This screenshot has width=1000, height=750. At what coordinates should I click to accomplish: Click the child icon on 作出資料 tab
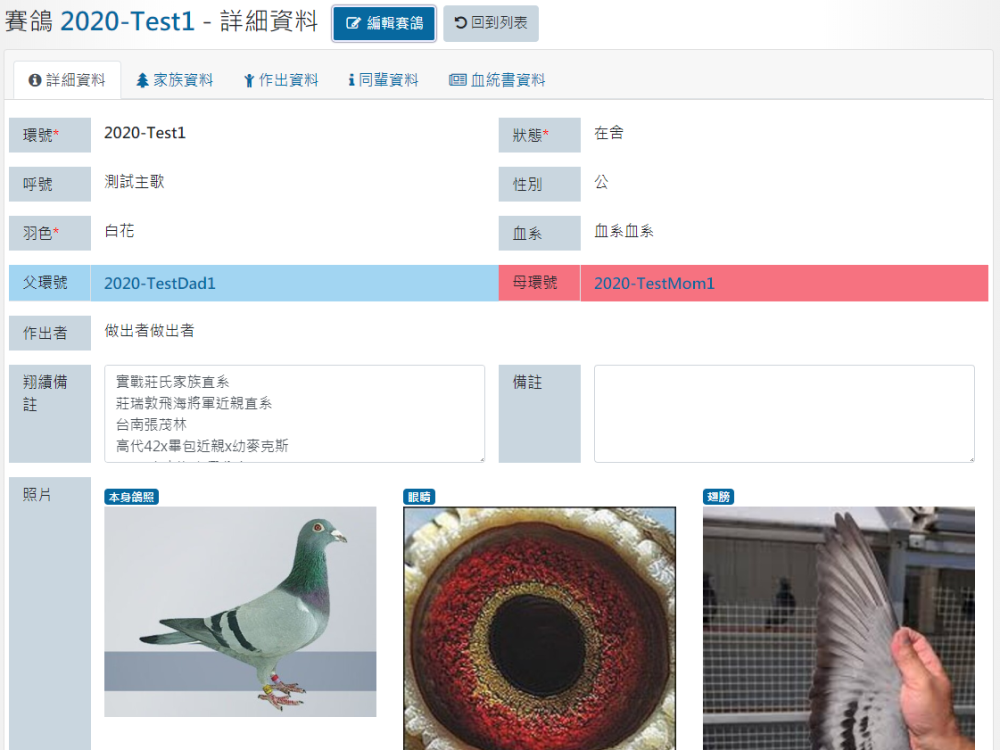point(249,80)
